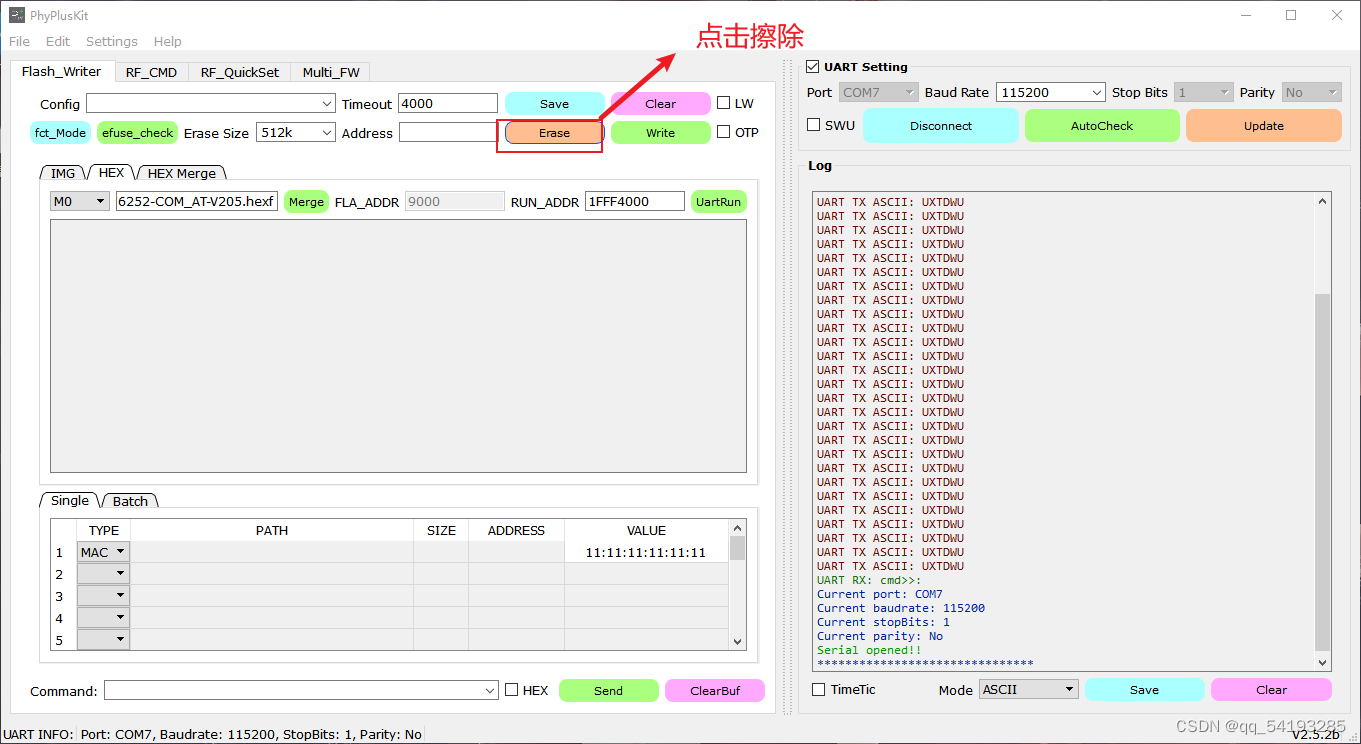Open the TYPE dropdown in row 5
The image size is (1361, 744).
tap(104, 640)
